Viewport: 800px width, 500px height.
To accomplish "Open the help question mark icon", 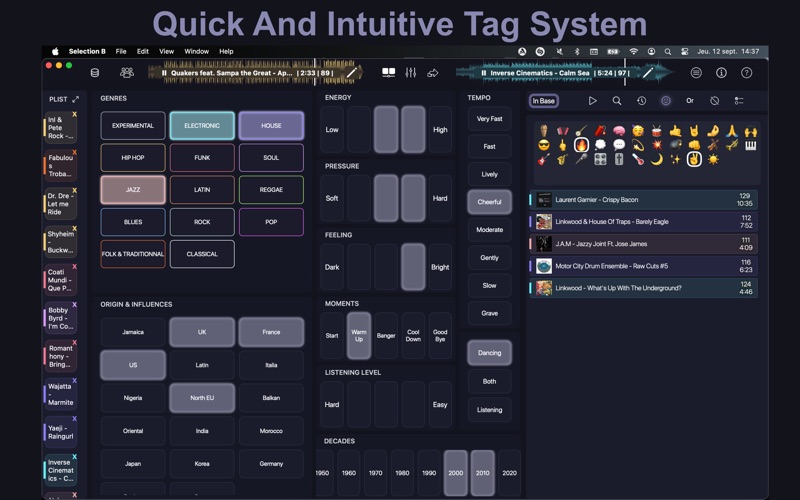I will coord(746,73).
